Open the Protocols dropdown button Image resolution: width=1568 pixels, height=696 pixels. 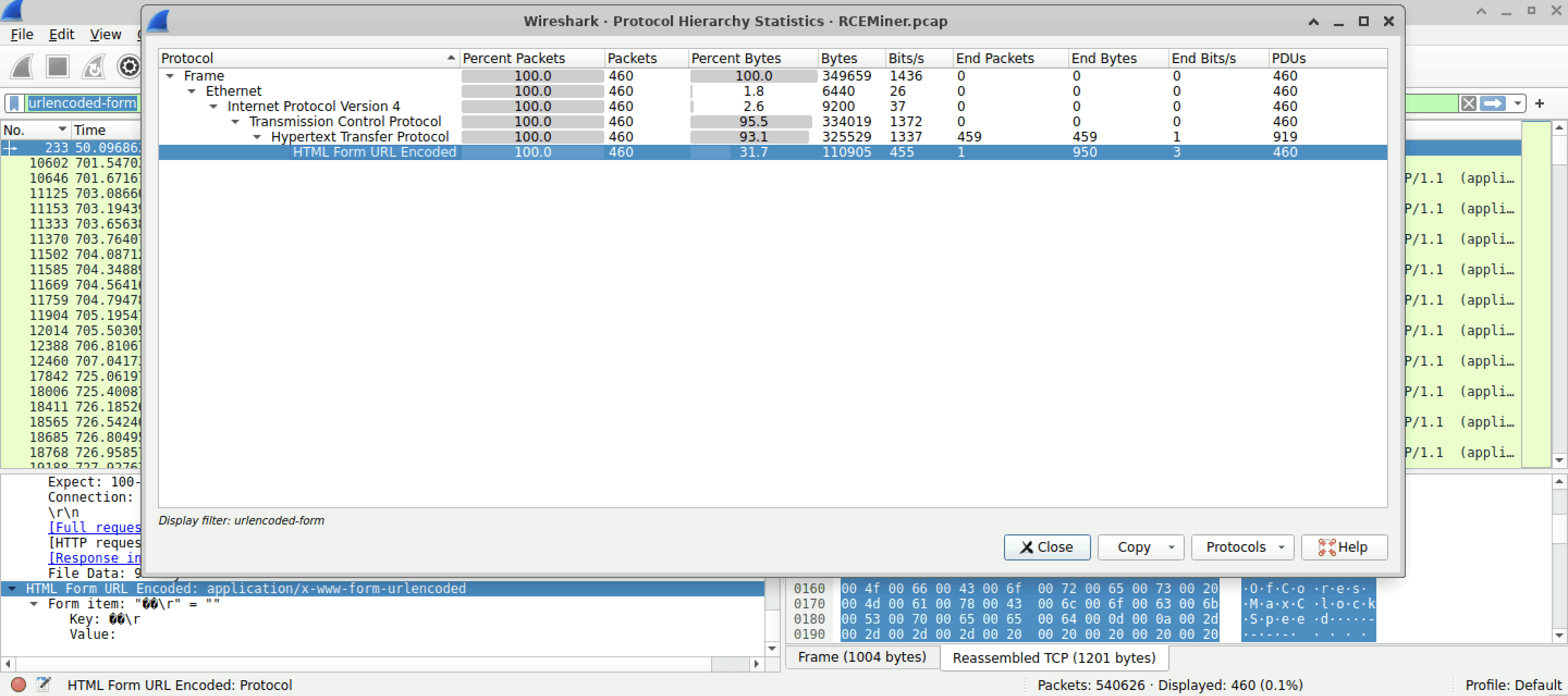(x=1242, y=547)
